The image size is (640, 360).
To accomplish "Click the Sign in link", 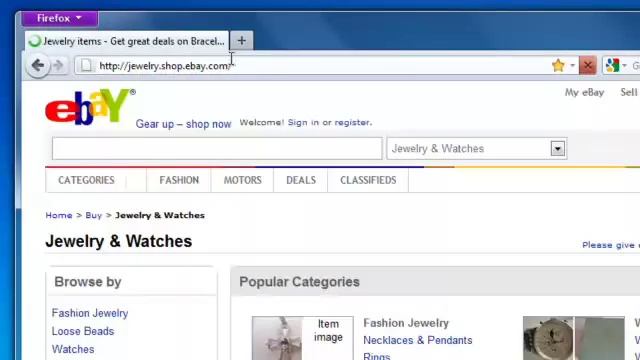I will click(303, 122).
